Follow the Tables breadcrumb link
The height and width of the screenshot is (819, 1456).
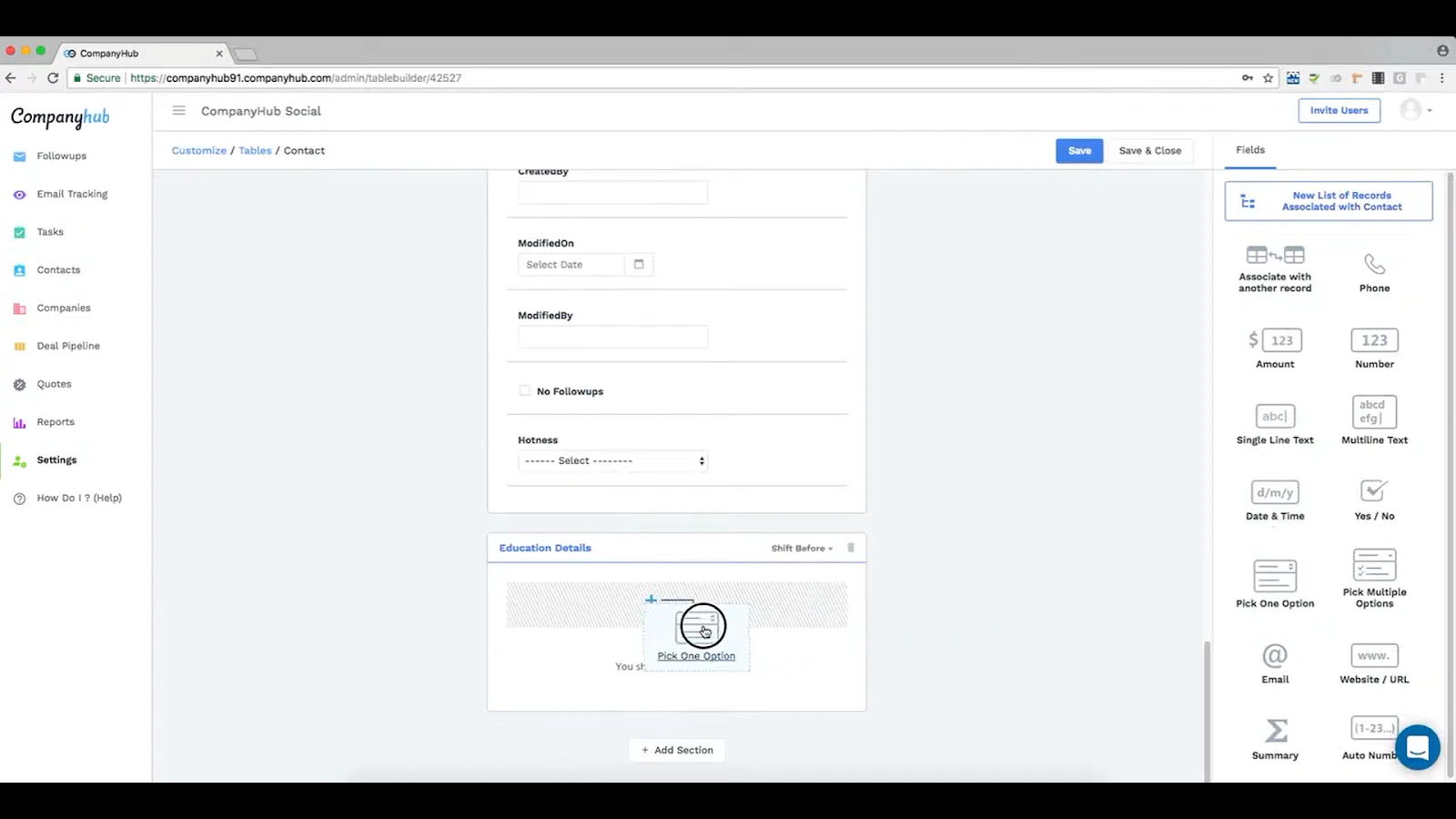tap(255, 151)
